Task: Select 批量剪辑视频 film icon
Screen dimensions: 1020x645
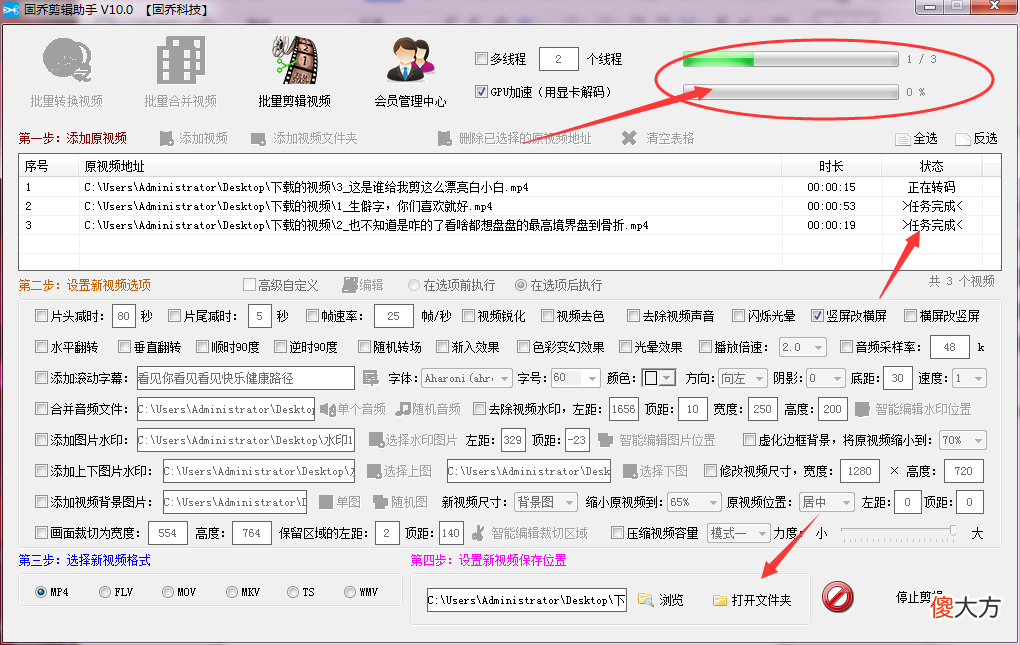Action: click(295, 60)
